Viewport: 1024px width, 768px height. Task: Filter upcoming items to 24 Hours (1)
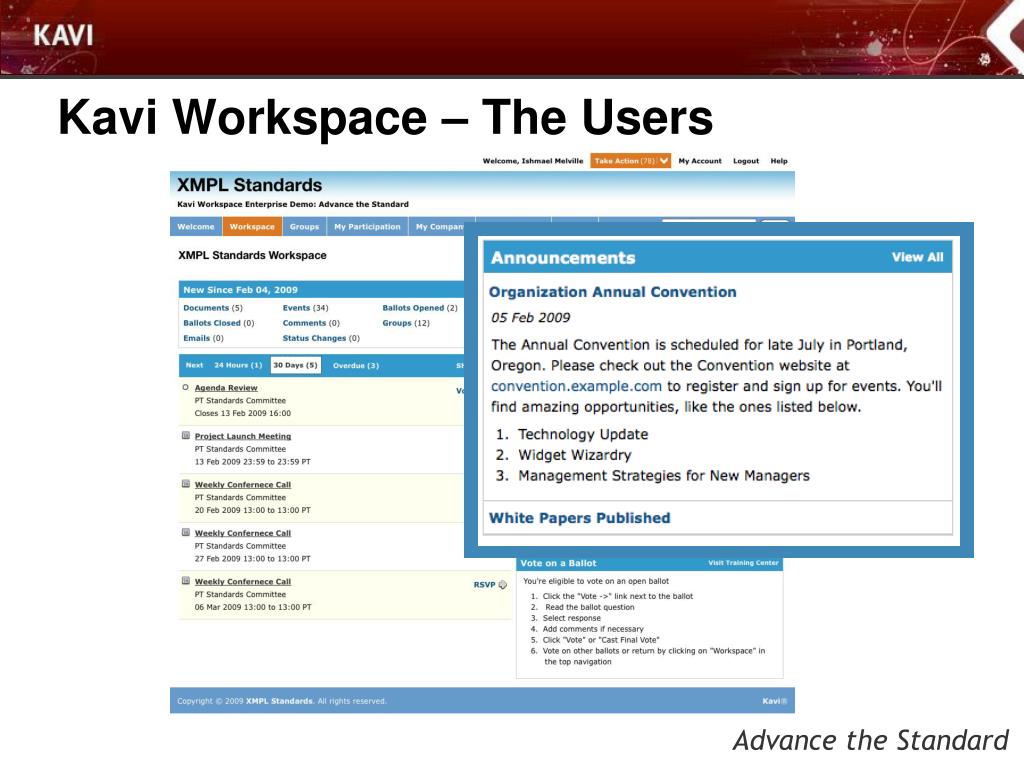click(x=238, y=365)
